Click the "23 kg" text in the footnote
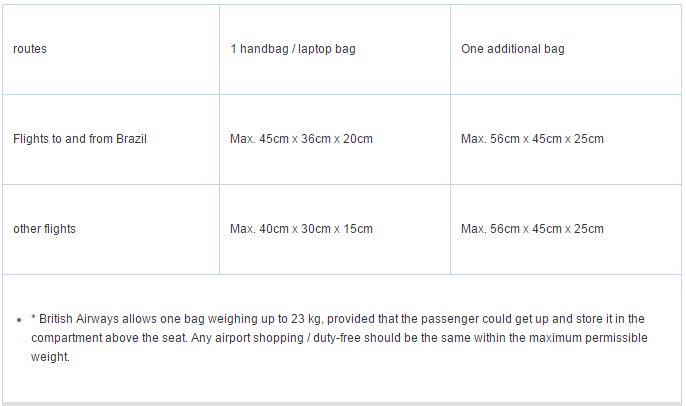This screenshot has height=406, width=686. click(x=265, y=319)
